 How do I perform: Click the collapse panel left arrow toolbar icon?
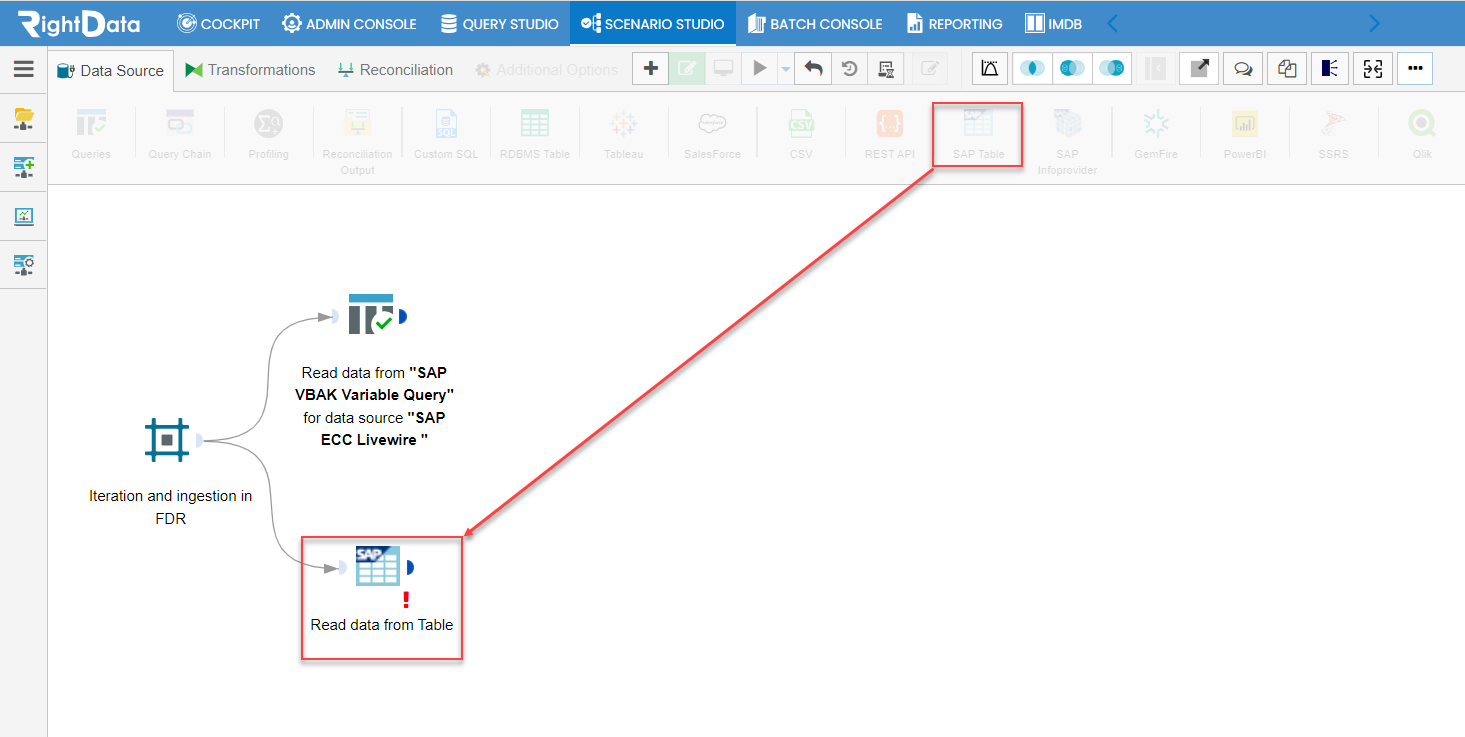[1155, 69]
